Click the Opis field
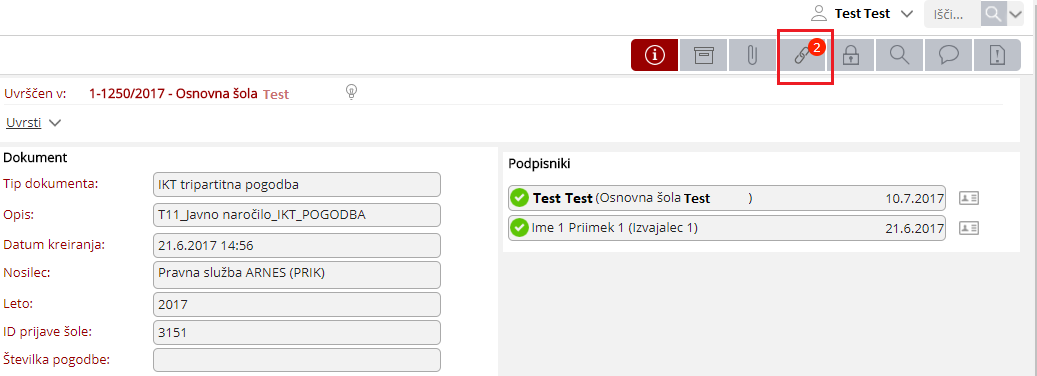This screenshot has width=1037, height=376. tap(297, 215)
